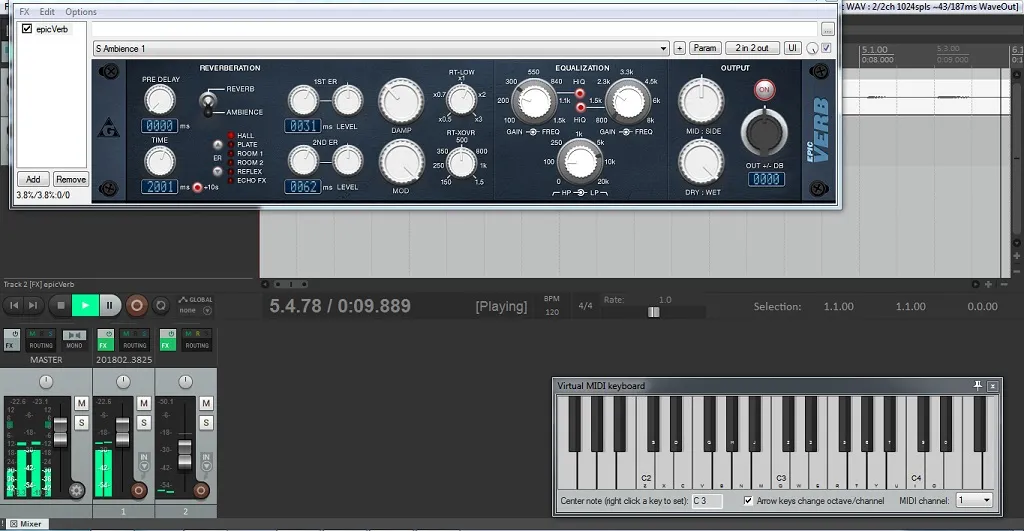Click the MASTER settings gear icon
This screenshot has height=531, width=1024.
pyautogui.click(x=76, y=491)
